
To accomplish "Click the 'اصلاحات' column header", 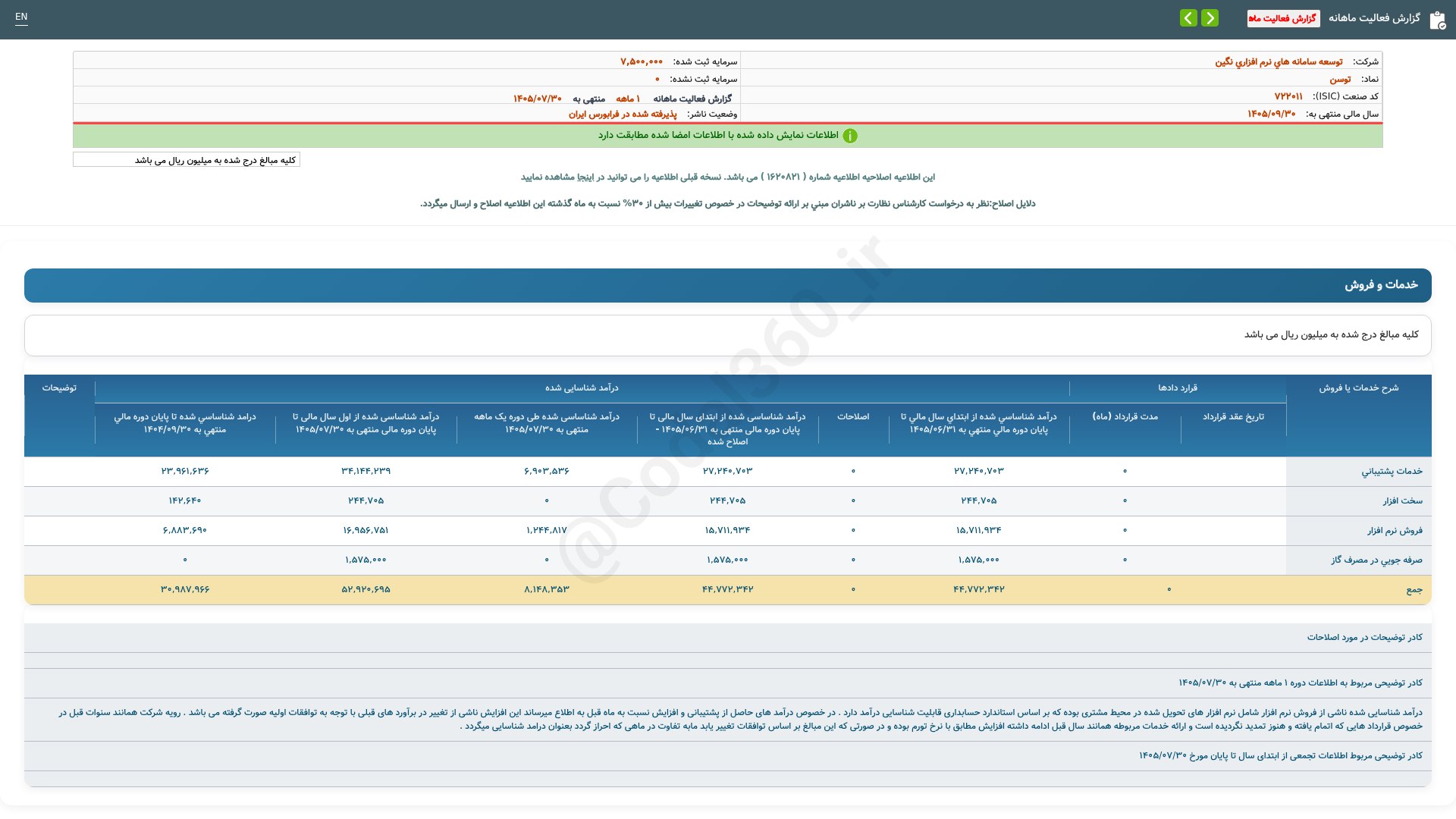I will click(853, 416).
